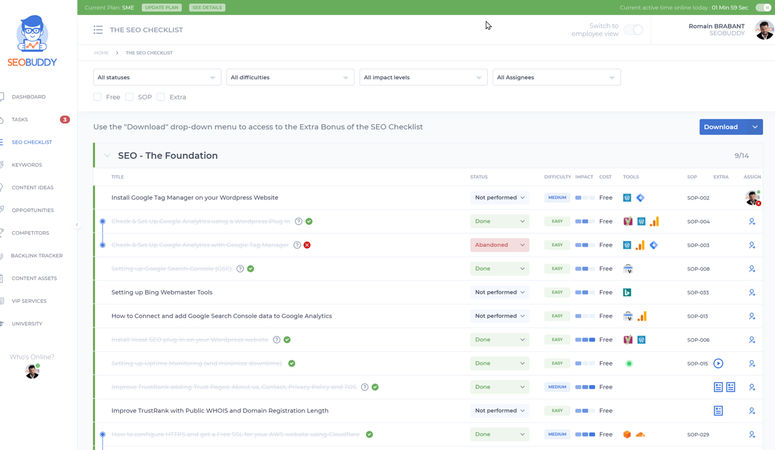Open Improve TrustRank with Public WHOIS task
The image size is (775, 450).
[x=220, y=410]
